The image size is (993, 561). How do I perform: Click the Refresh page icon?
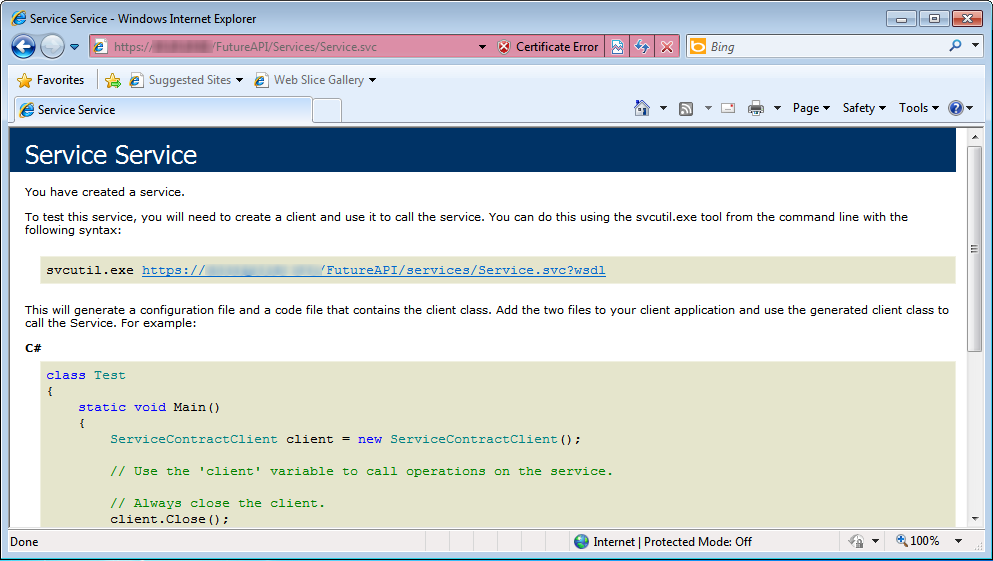coord(642,47)
